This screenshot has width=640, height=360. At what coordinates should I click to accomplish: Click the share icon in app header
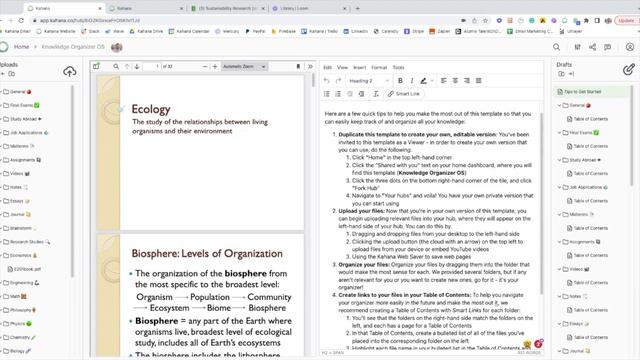tap(592, 47)
